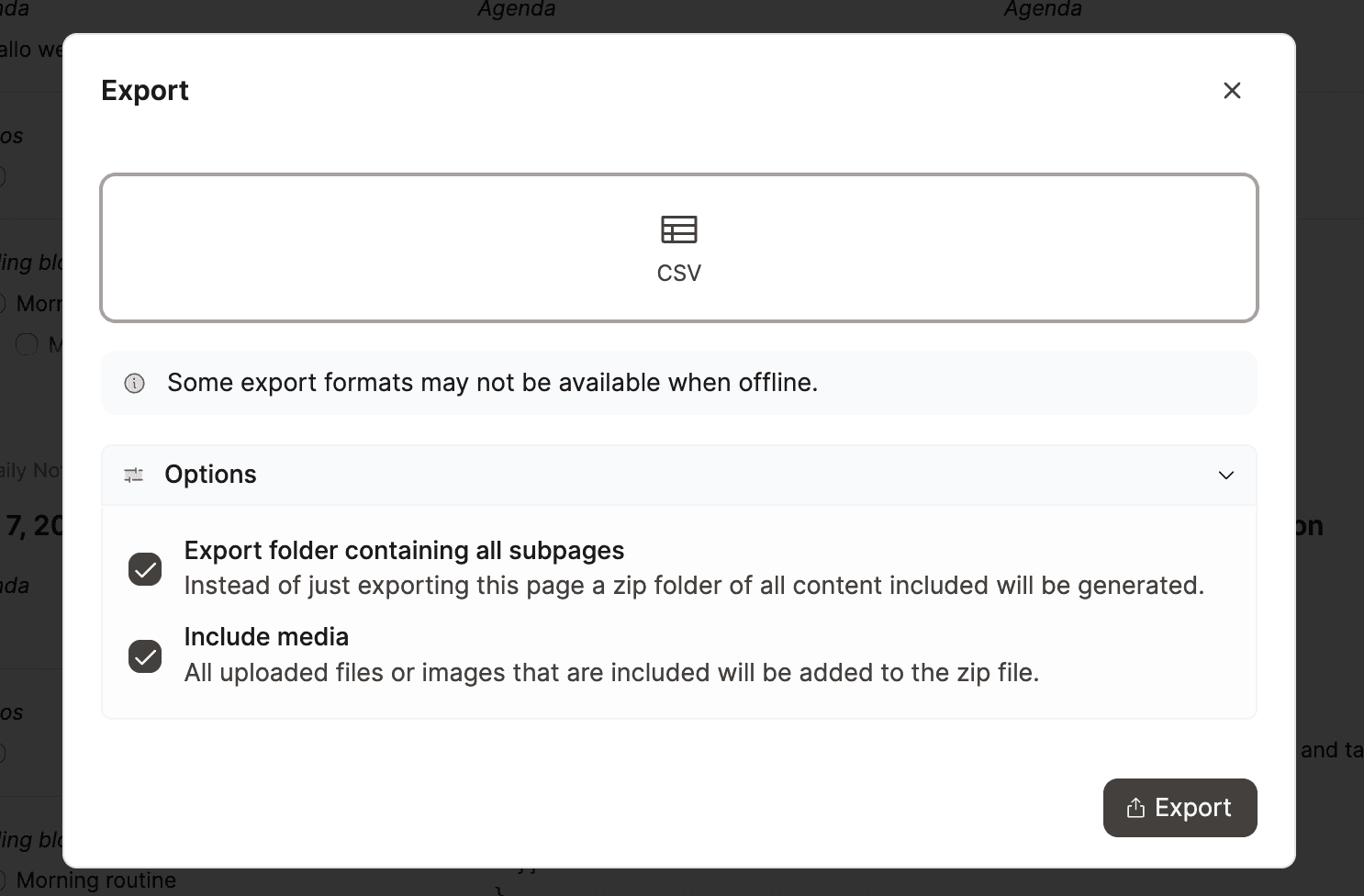This screenshot has width=1364, height=896.
Task: Click the Options section header label
Action: [x=210, y=475]
